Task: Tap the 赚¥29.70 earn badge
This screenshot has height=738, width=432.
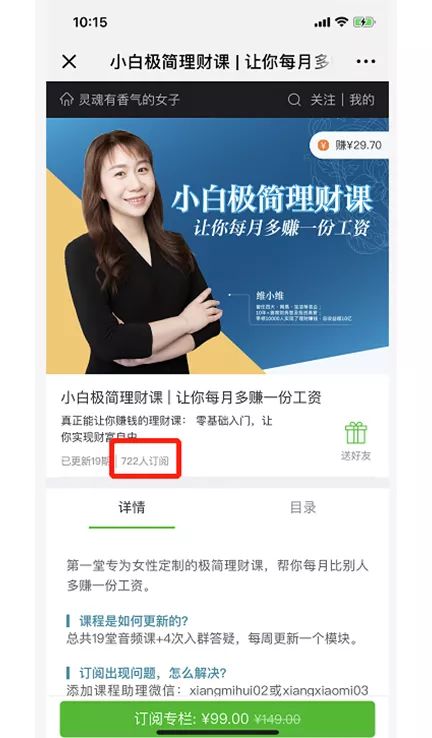Action: pyautogui.click(x=349, y=145)
